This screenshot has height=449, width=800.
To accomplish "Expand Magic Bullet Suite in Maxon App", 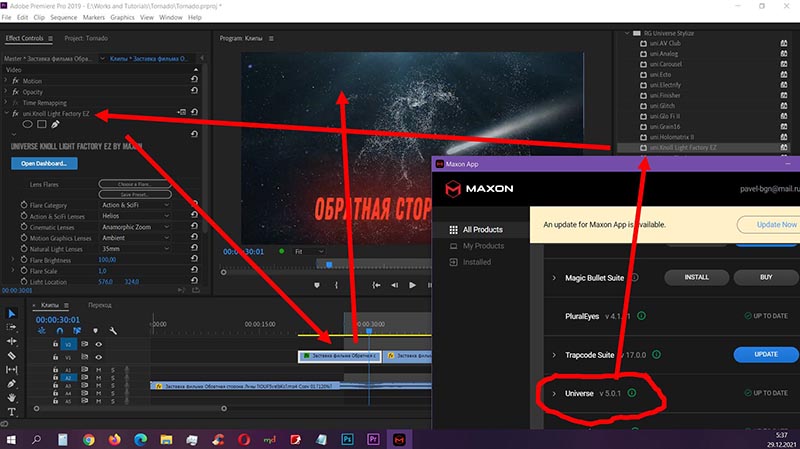I will tap(554, 278).
